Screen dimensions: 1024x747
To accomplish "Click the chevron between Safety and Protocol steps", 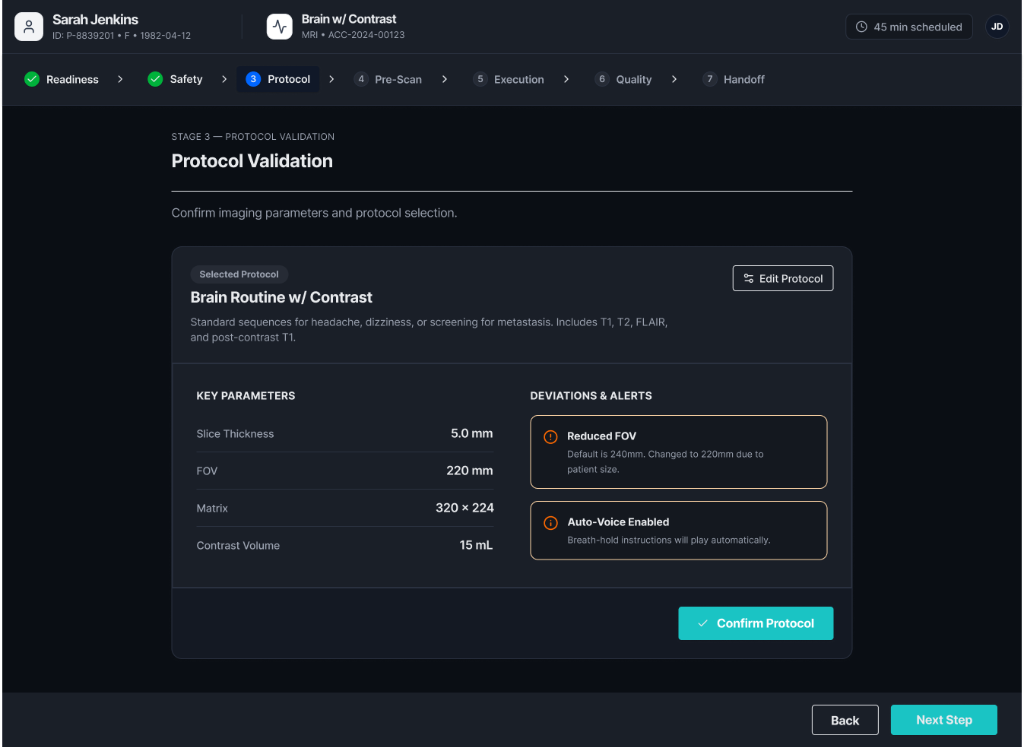I will 222,78.
